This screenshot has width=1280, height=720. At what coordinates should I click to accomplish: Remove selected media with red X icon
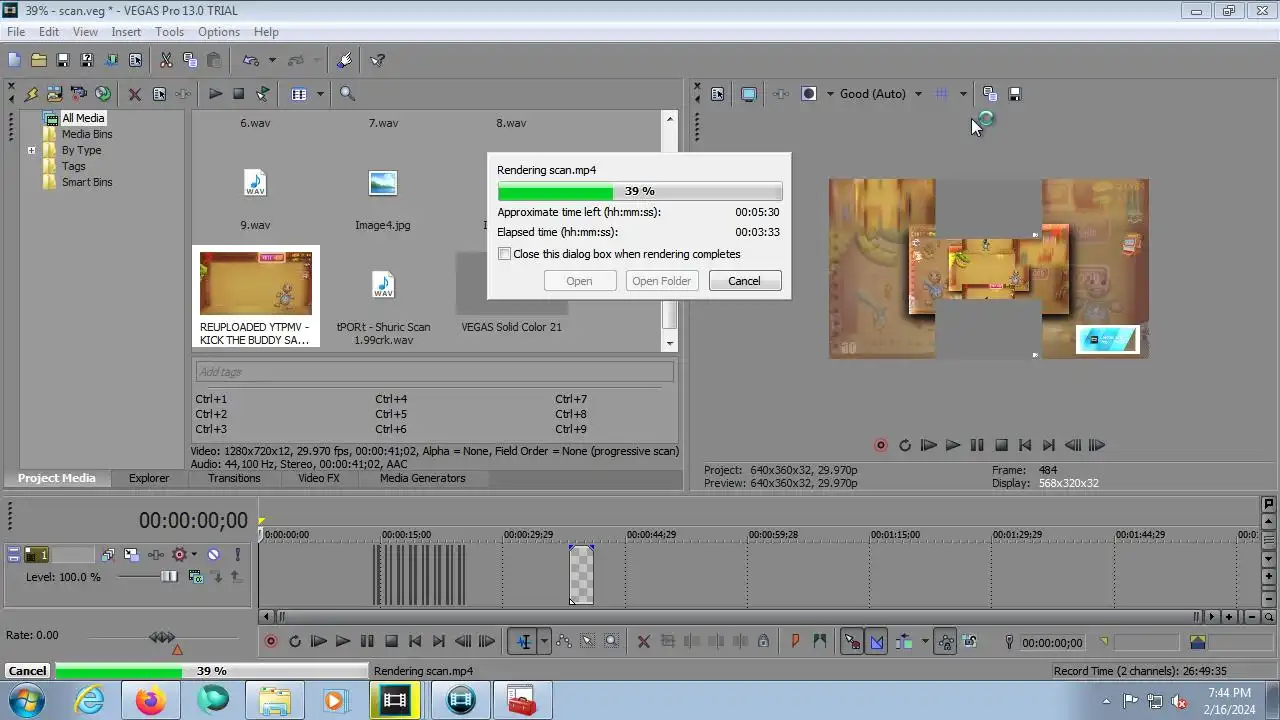pyautogui.click(x=134, y=94)
